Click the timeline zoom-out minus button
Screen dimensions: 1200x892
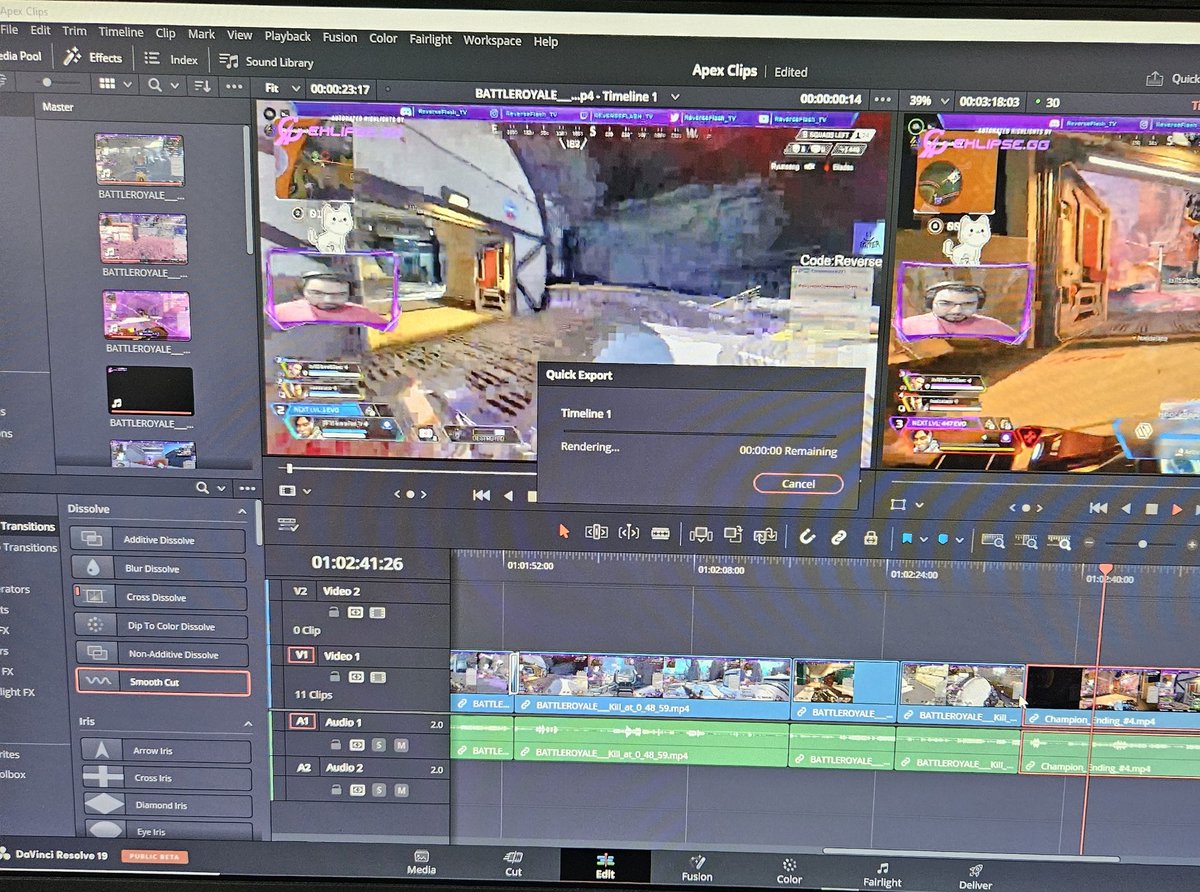click(x=1090, y=544)
